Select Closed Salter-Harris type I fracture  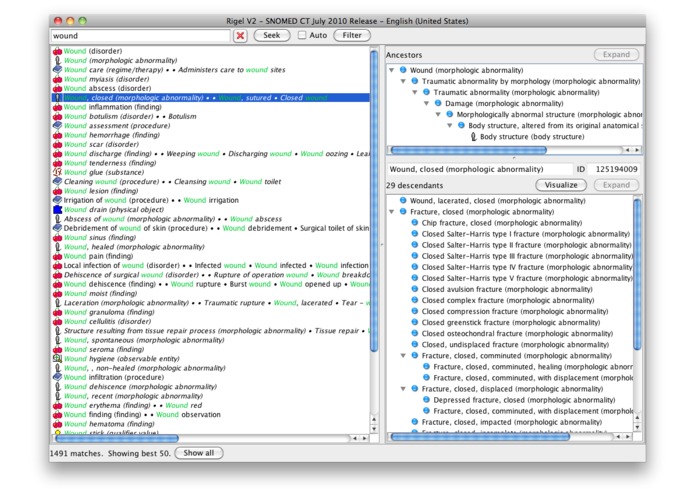tap(525, 234)
